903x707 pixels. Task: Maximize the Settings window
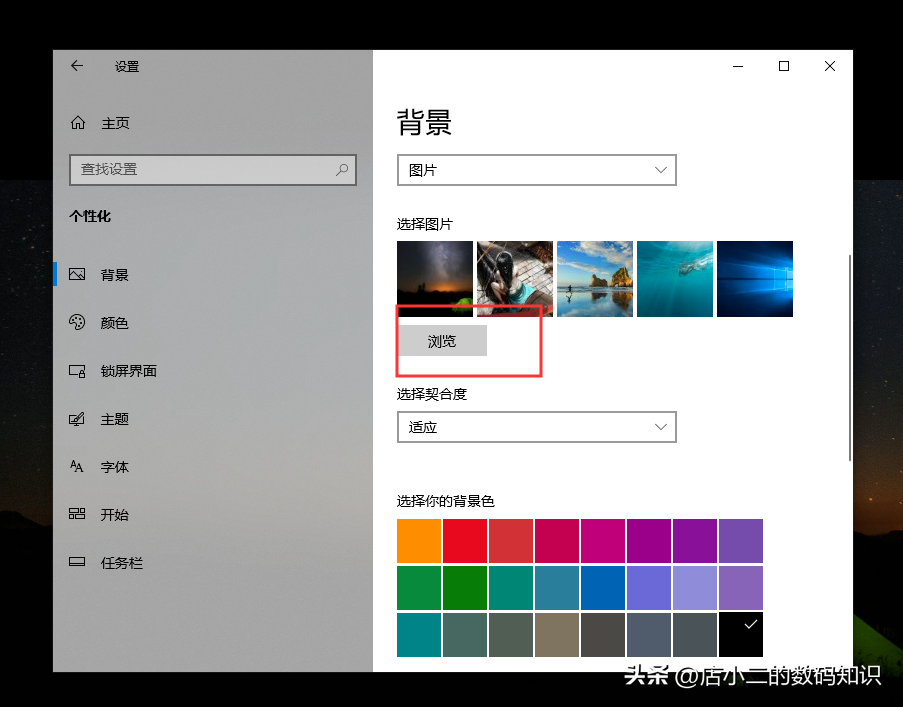(x=784, y=66)
